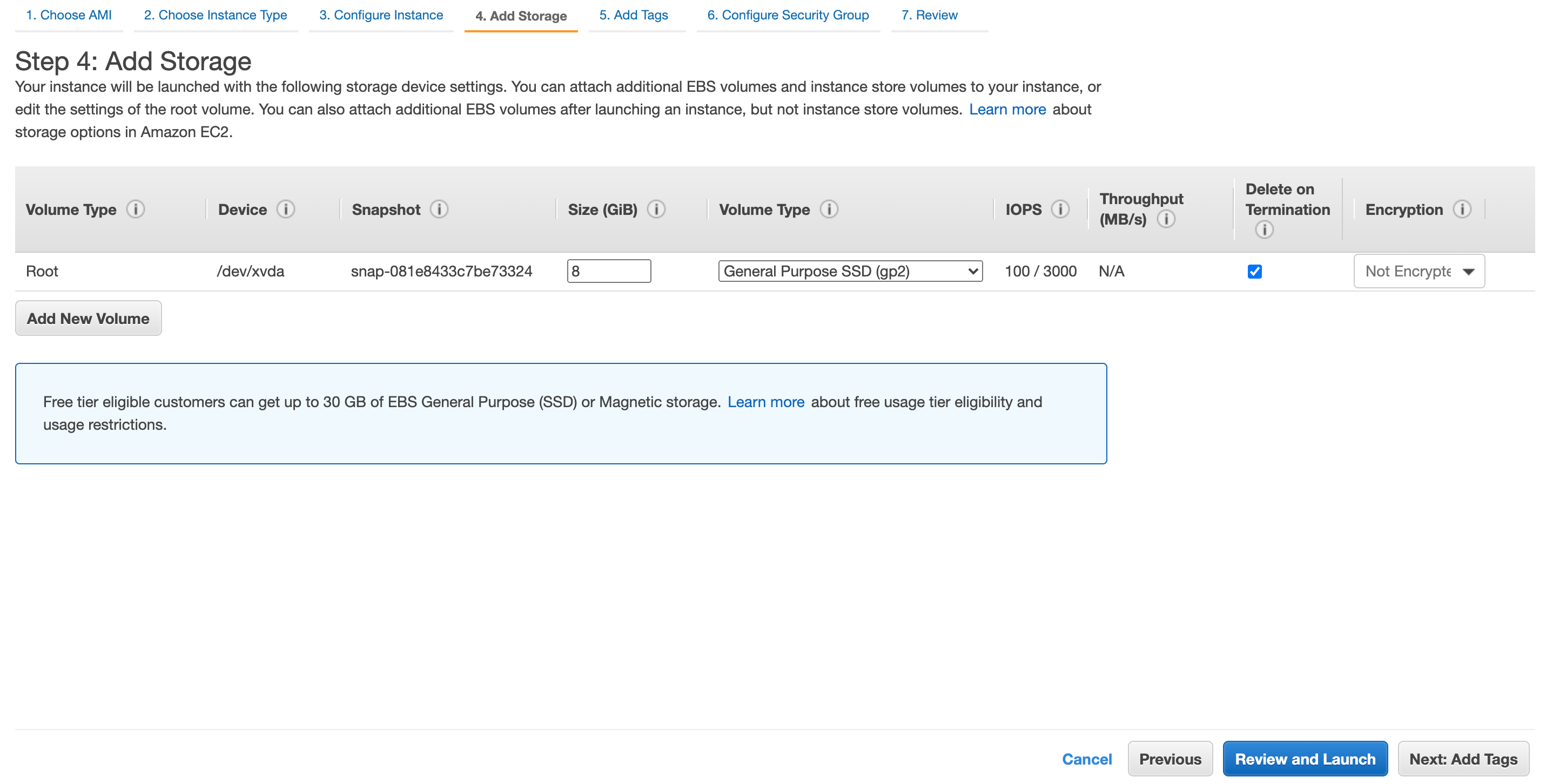Navigate to the Add Tags step 5 tab

pos(633,15)
